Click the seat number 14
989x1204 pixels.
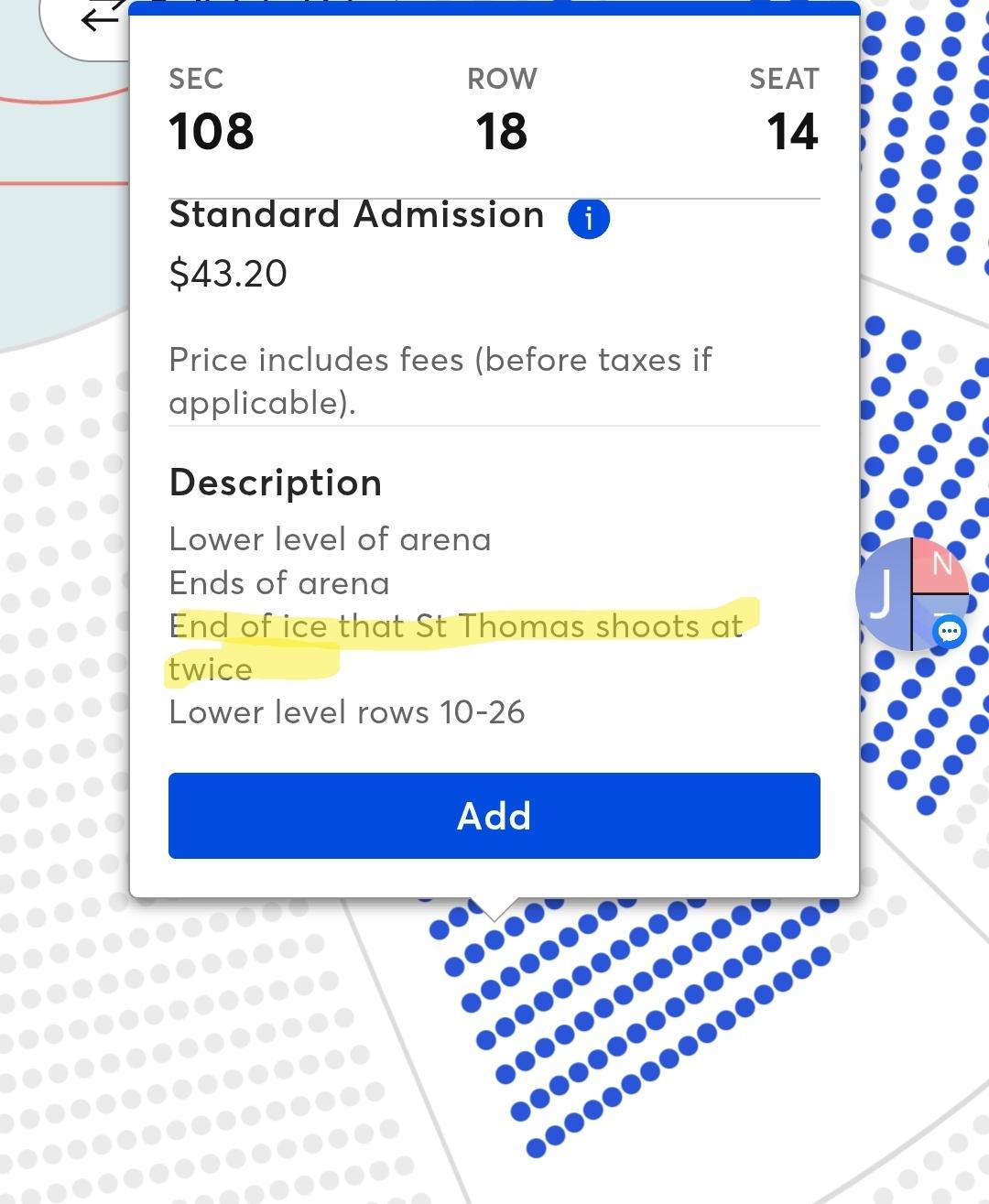[792, 132]
